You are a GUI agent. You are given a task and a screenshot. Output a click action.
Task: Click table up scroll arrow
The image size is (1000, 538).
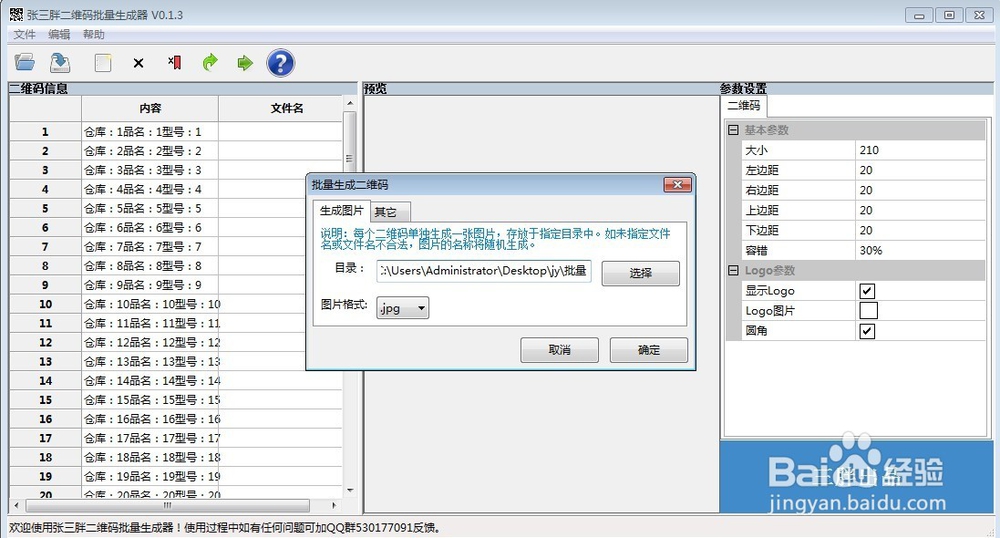pyautogui.click(x=349, y=103)
